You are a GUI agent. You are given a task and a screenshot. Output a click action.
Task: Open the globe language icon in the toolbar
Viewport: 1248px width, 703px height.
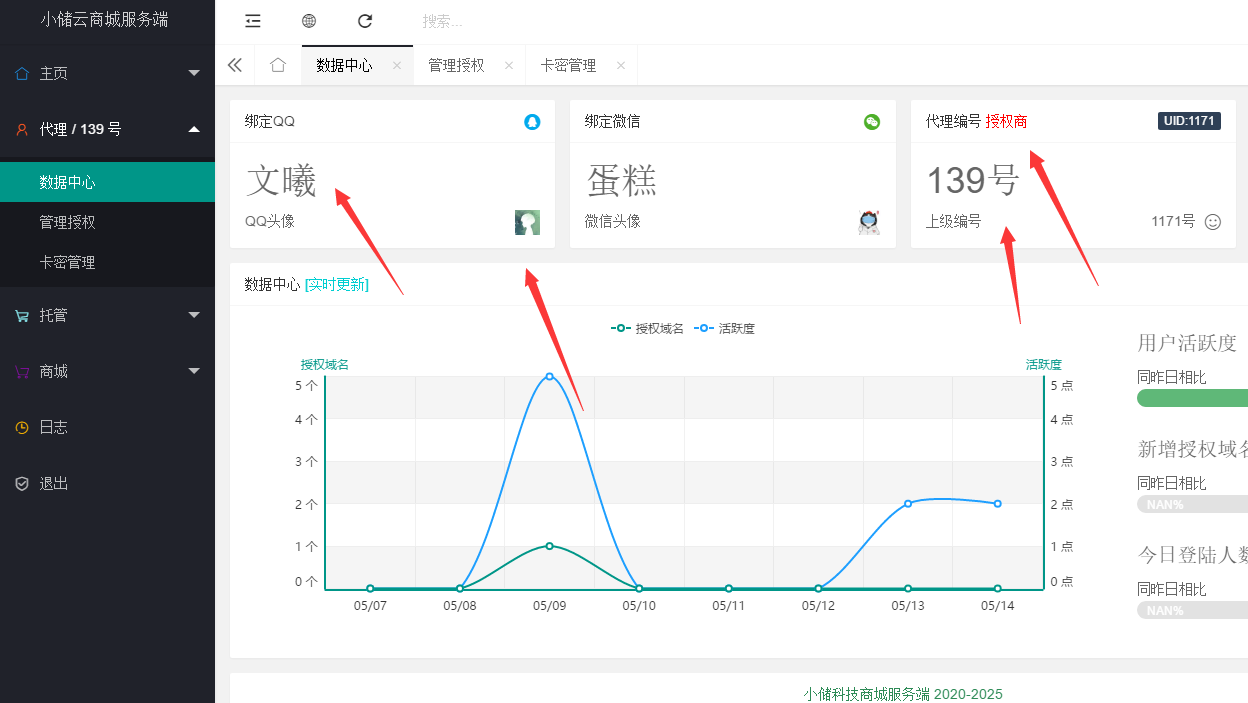click(x=308, y=21)
